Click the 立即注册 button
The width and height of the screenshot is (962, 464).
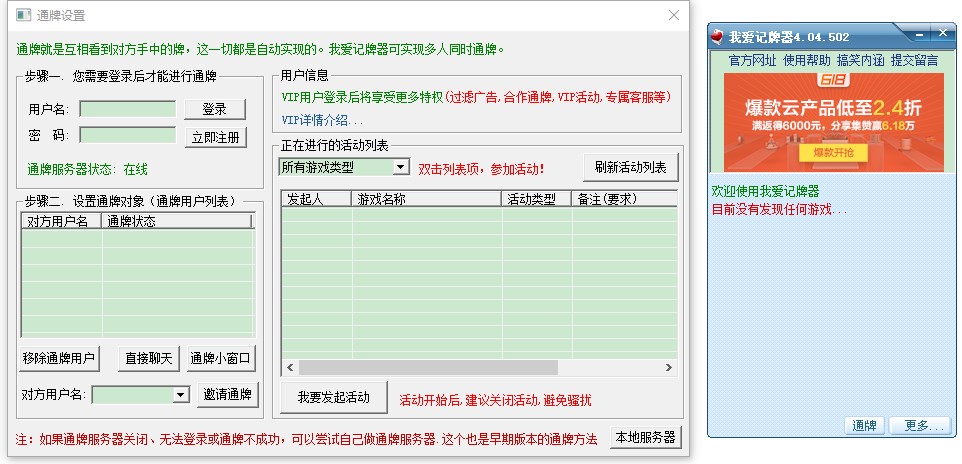pyautogui.click(x=215, y=137)
